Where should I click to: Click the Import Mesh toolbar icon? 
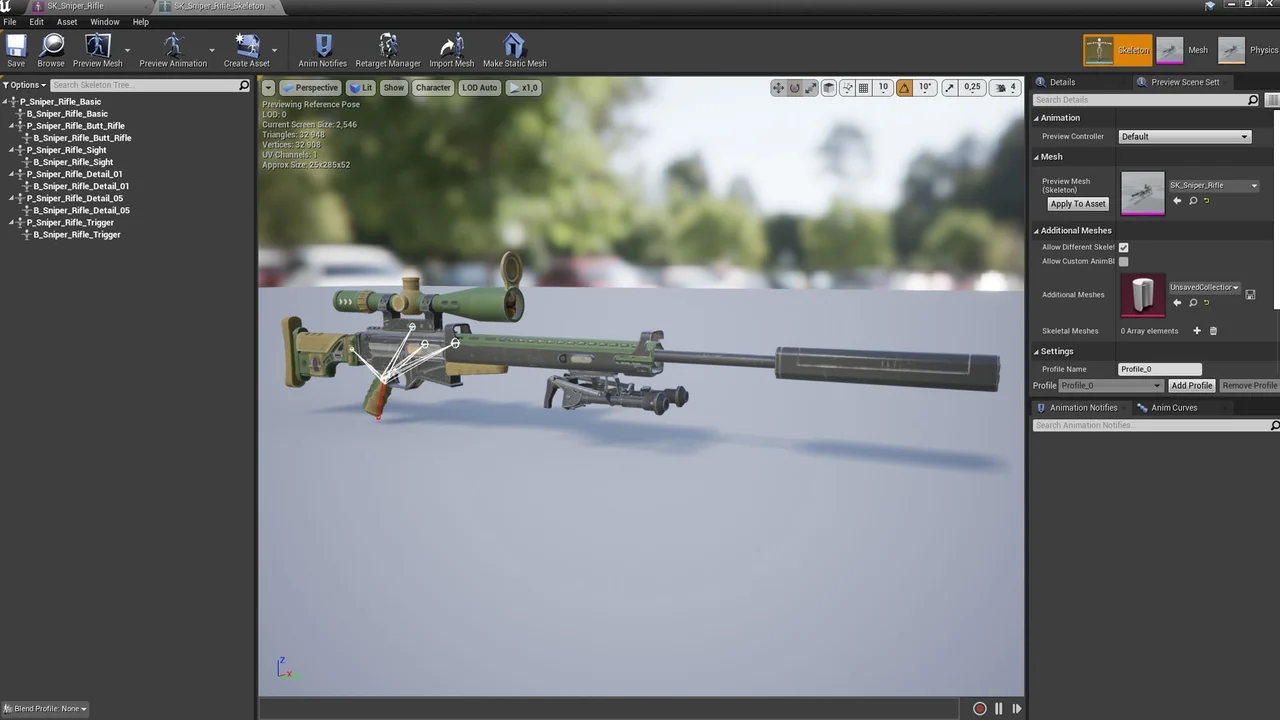pos(451,47)
